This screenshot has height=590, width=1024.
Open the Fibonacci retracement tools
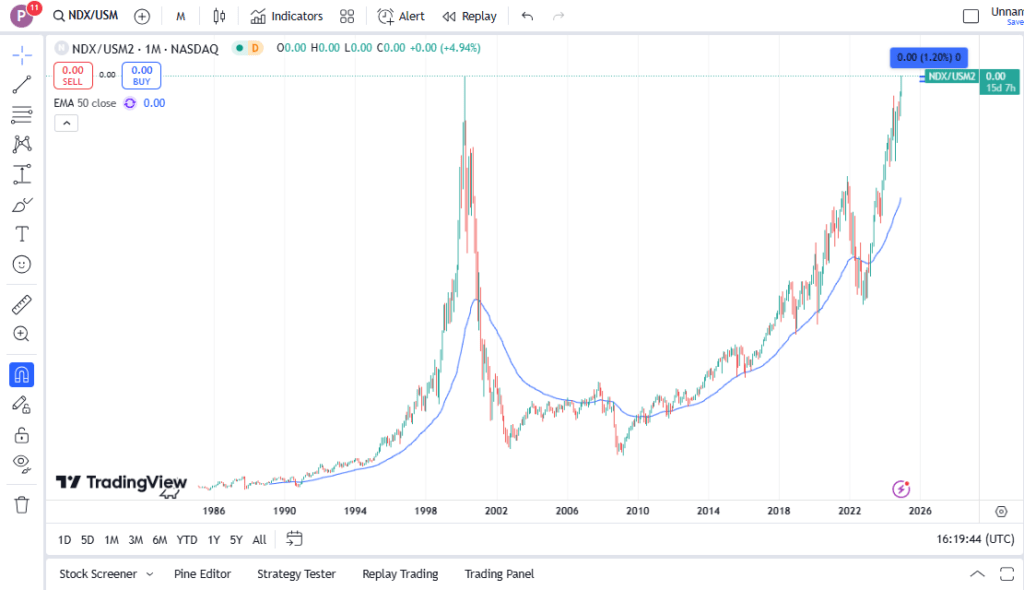22,114
